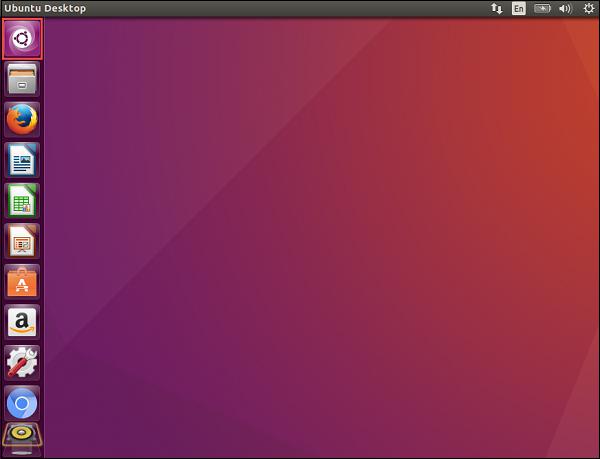Open LibreOffice Writer

click(22, 160)
